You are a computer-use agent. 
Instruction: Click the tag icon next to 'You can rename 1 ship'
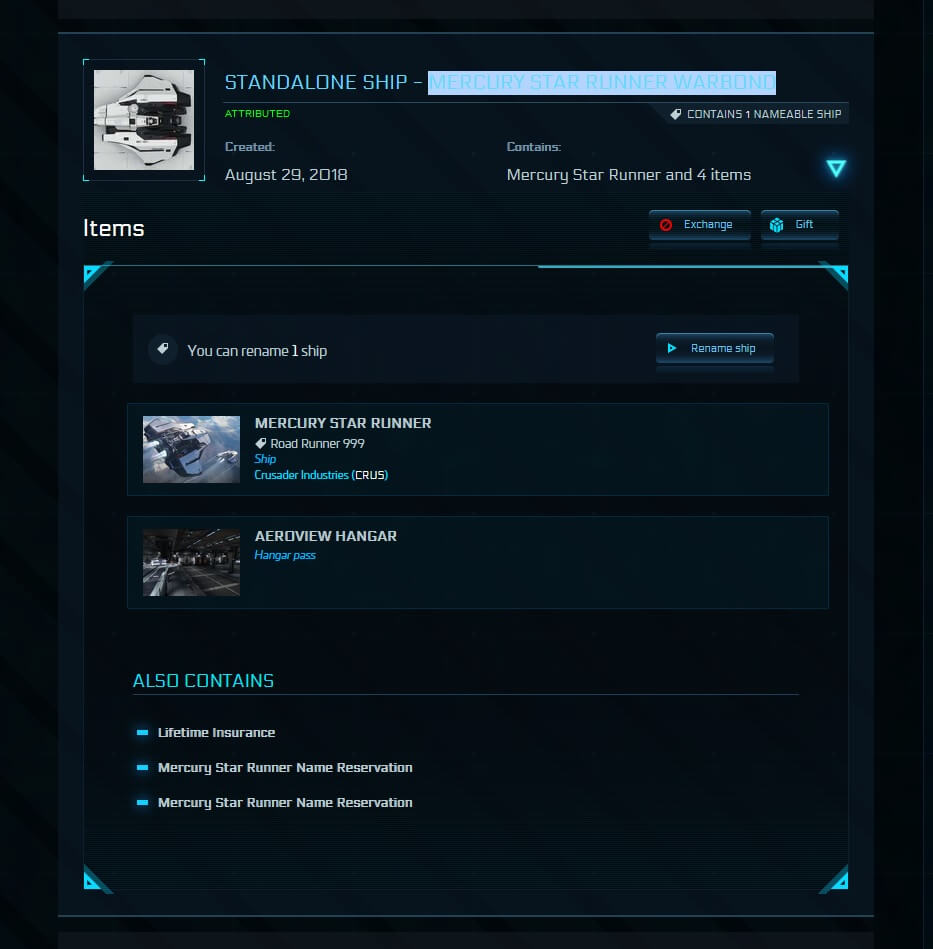pyautogui.click(x=163, y=349)
